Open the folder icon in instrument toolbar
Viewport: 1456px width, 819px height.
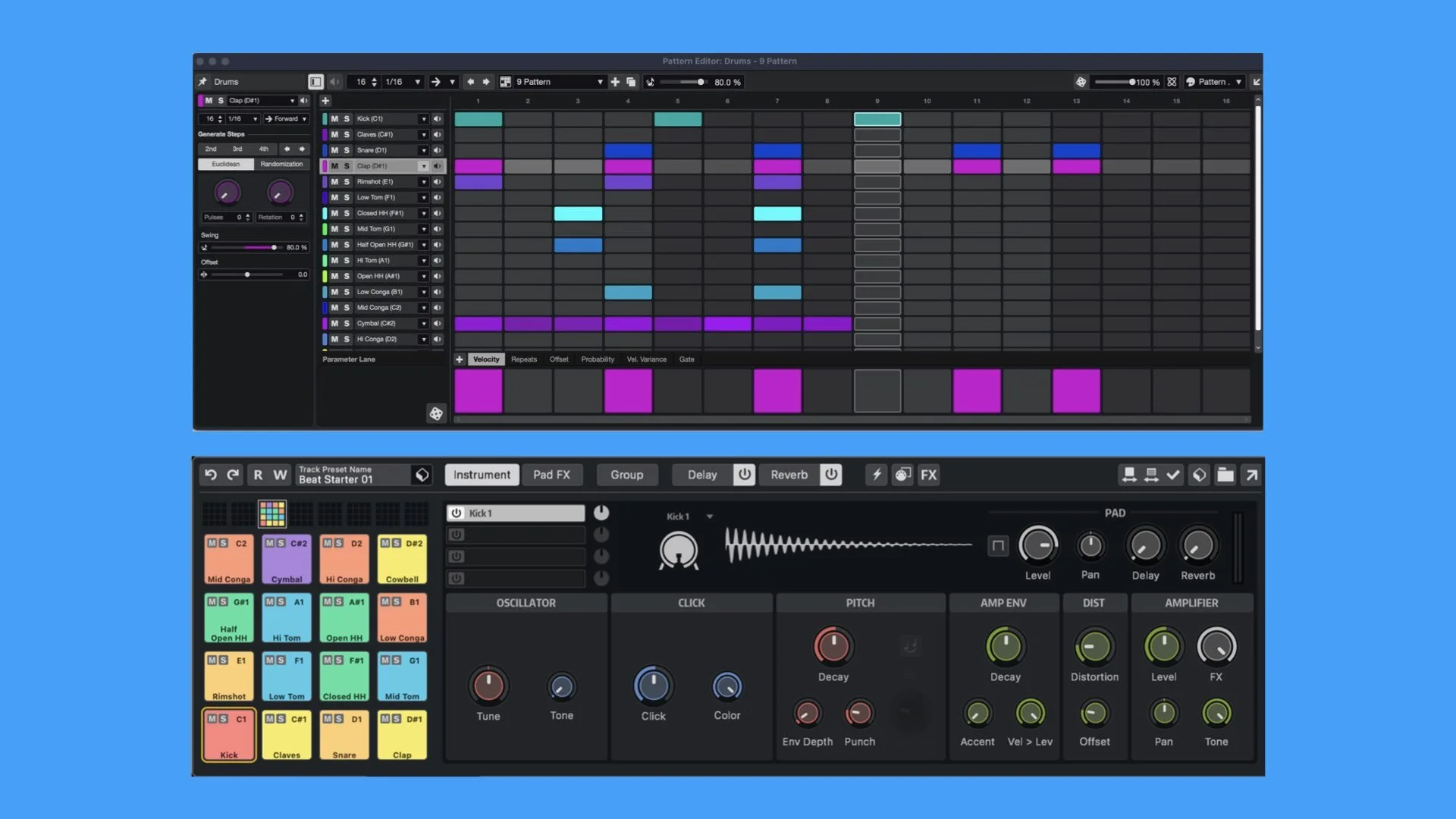[x=1225, y=475]
